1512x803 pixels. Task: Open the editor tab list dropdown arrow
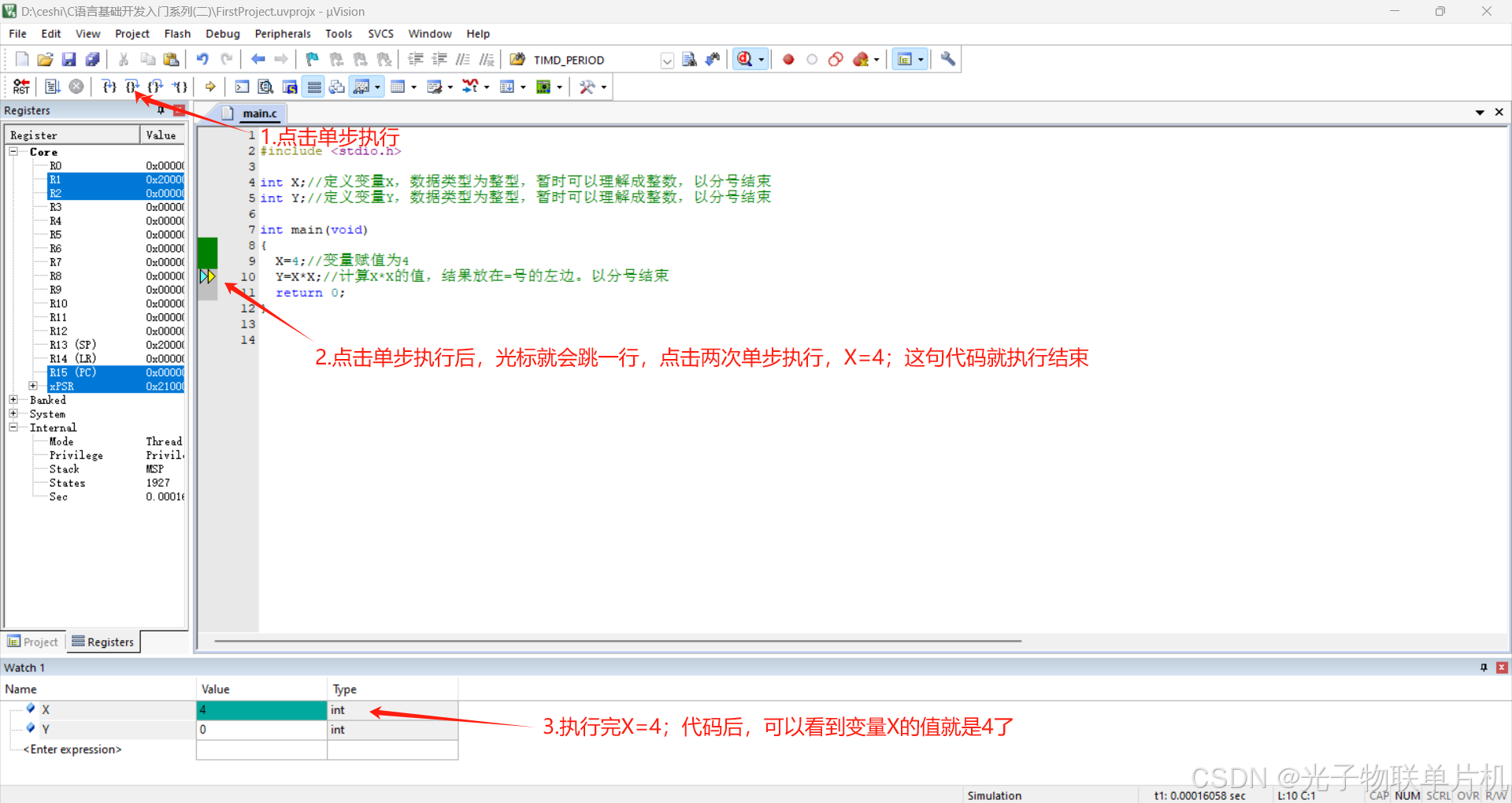coord(1480,113)
